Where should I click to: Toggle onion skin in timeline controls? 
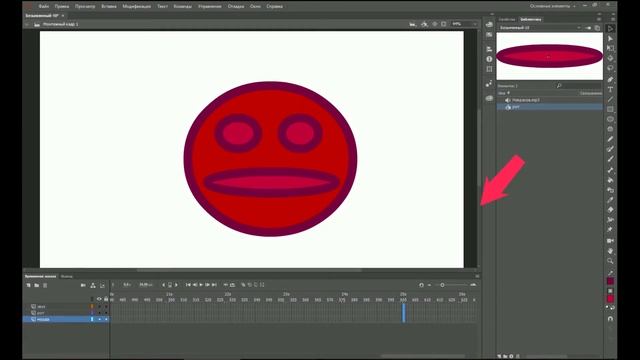(x=243, y=285)
